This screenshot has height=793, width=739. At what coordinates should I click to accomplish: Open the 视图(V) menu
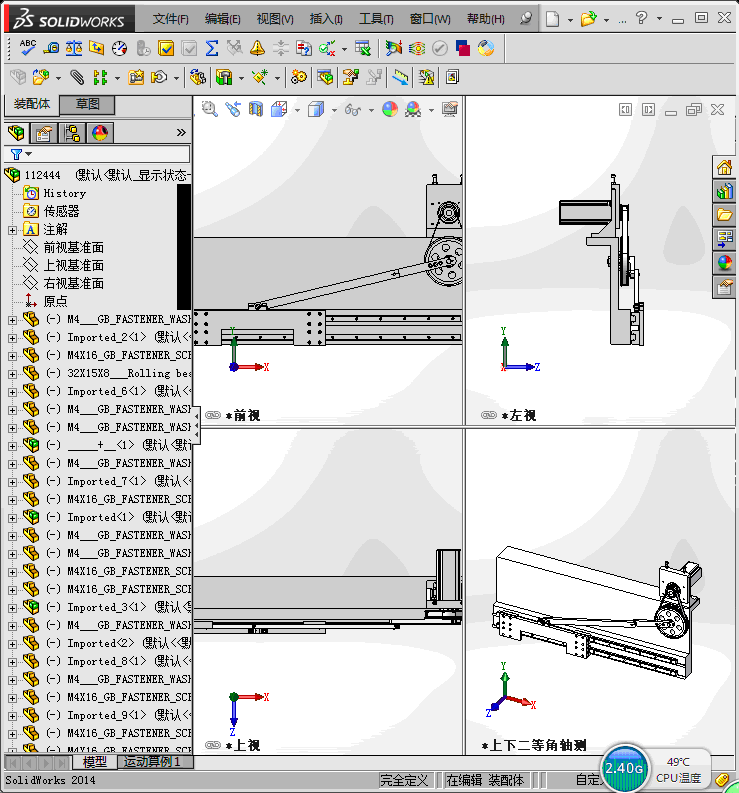(x=275, y=19)
